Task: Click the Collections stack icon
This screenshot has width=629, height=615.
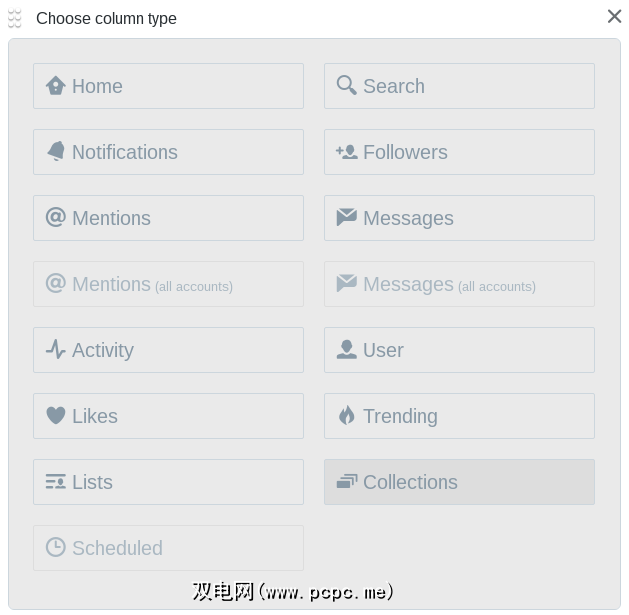Action: point(347,482)
